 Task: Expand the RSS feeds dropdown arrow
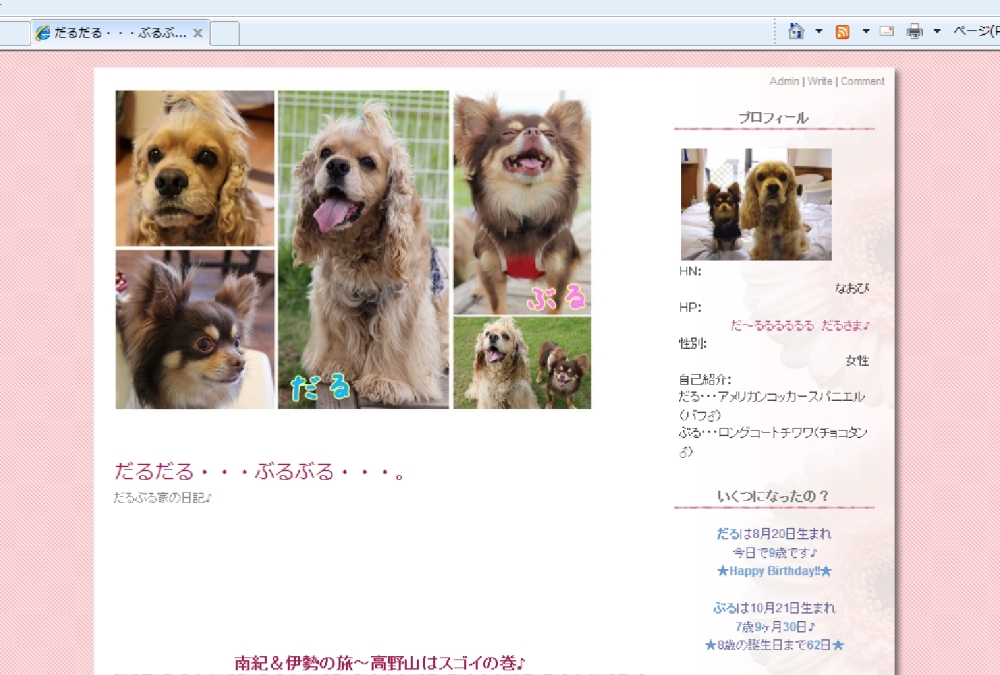pyautogui.click(x=865, y=31)
